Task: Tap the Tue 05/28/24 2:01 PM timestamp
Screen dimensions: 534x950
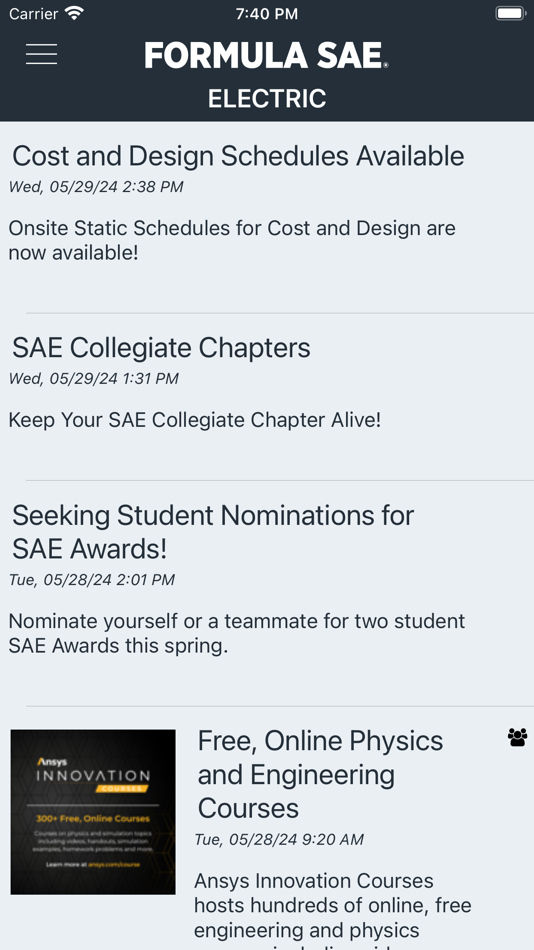Action: 92,580
